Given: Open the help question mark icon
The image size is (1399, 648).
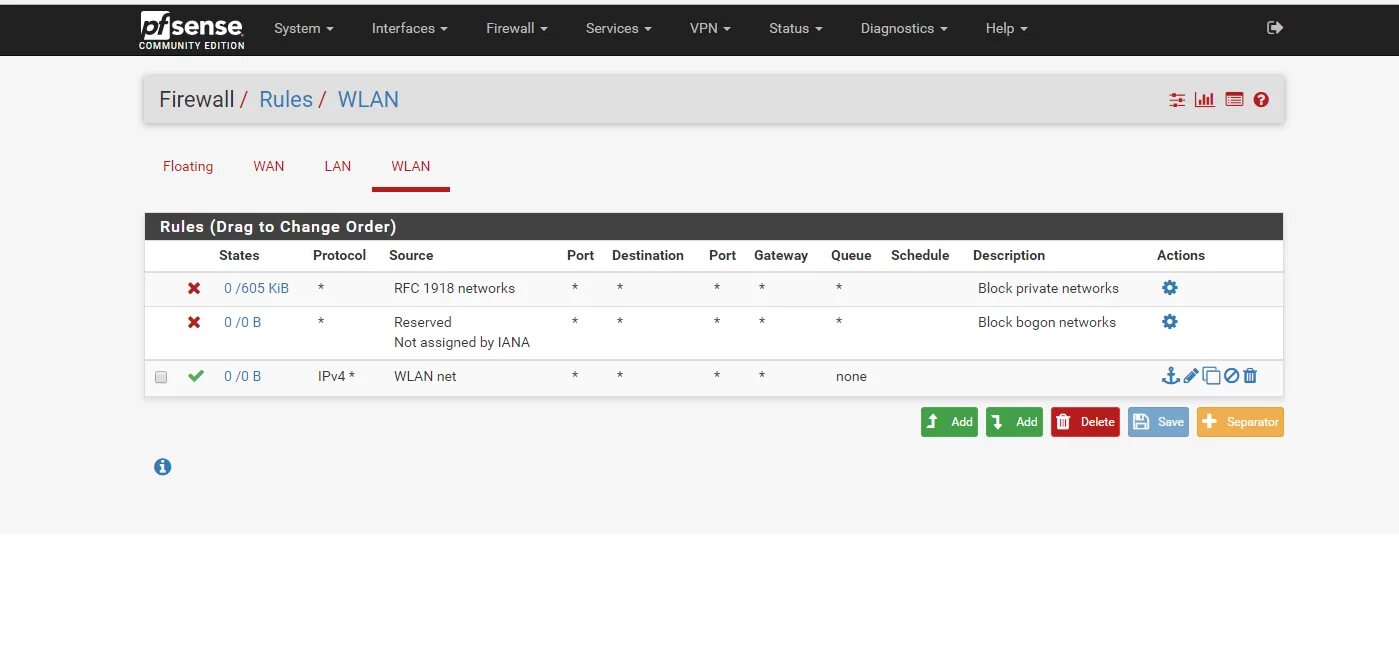Looking at the screenshot, I should [1261, 100].
